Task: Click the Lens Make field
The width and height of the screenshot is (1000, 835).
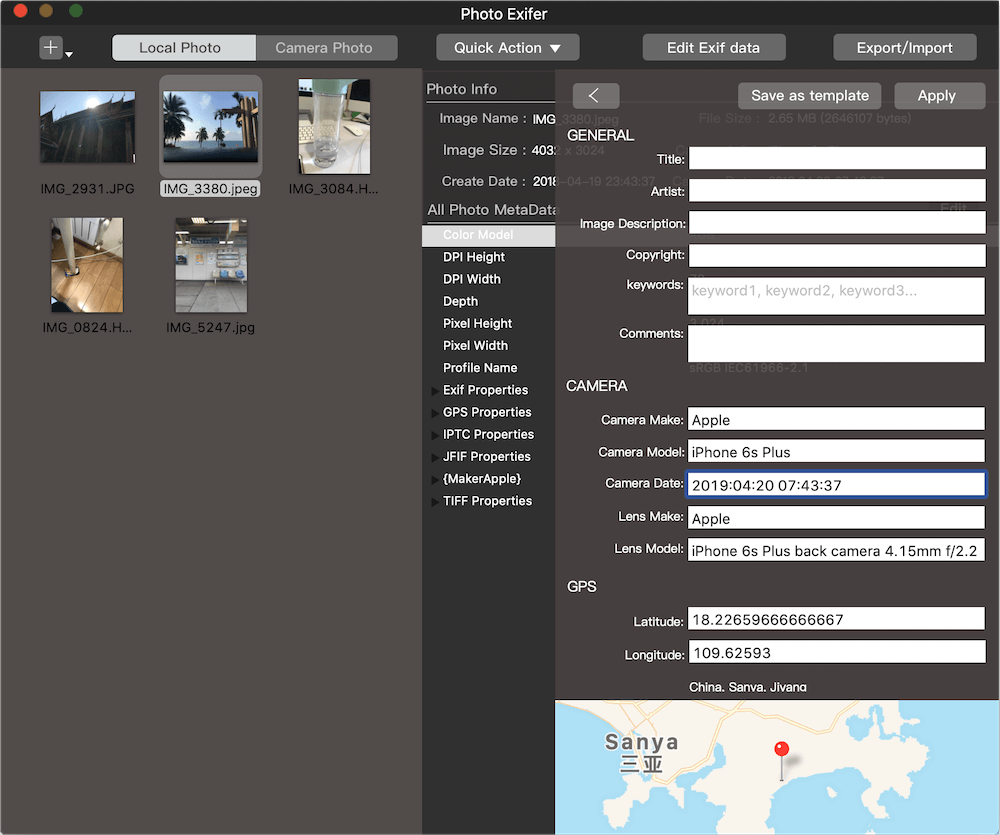Action: (x=836, y=517)
